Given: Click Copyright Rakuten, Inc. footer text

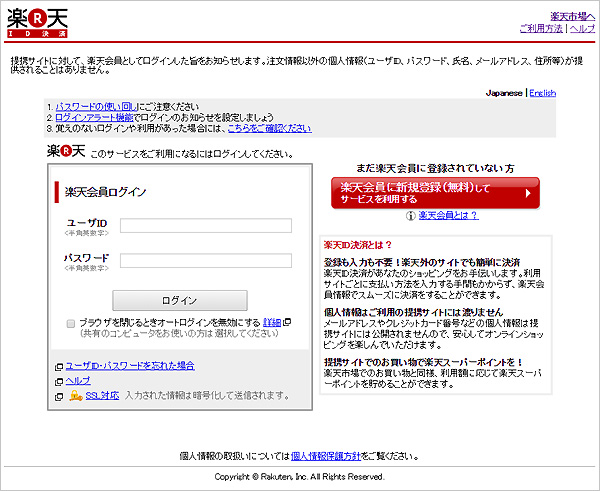Looking at the screenshot, I should click(299, 477).
